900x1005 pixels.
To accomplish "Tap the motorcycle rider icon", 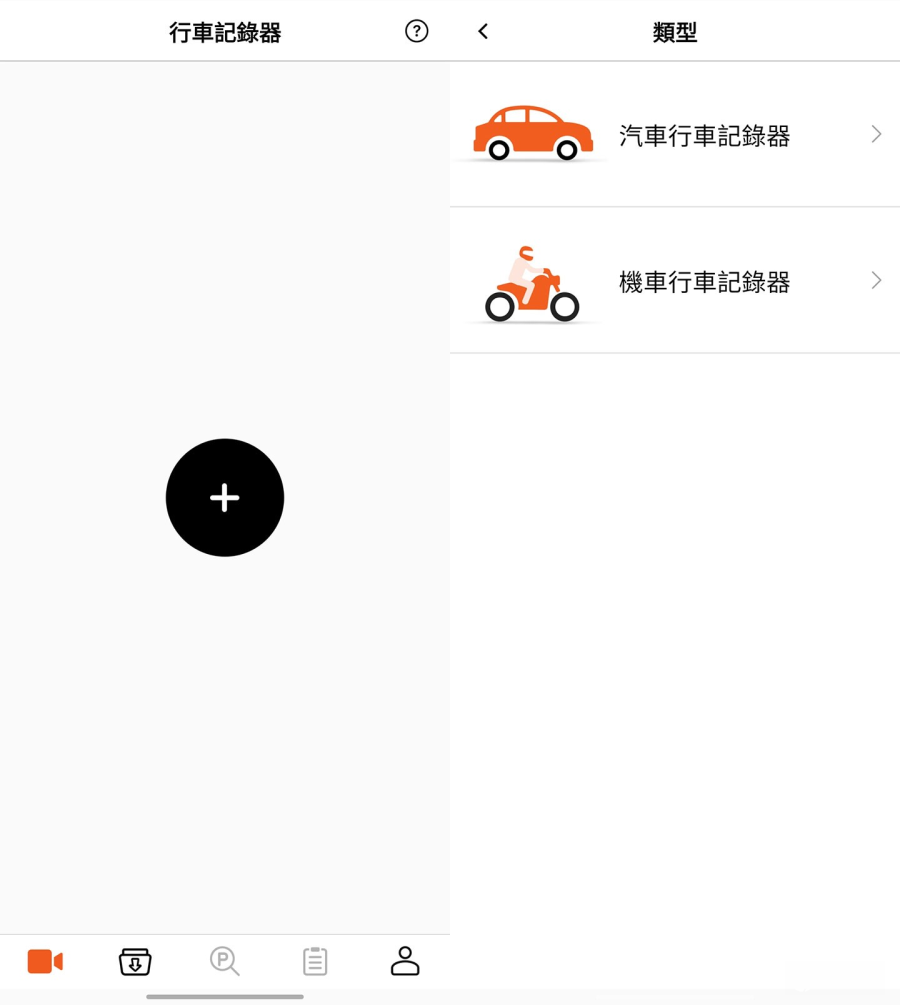I will 532,283.
